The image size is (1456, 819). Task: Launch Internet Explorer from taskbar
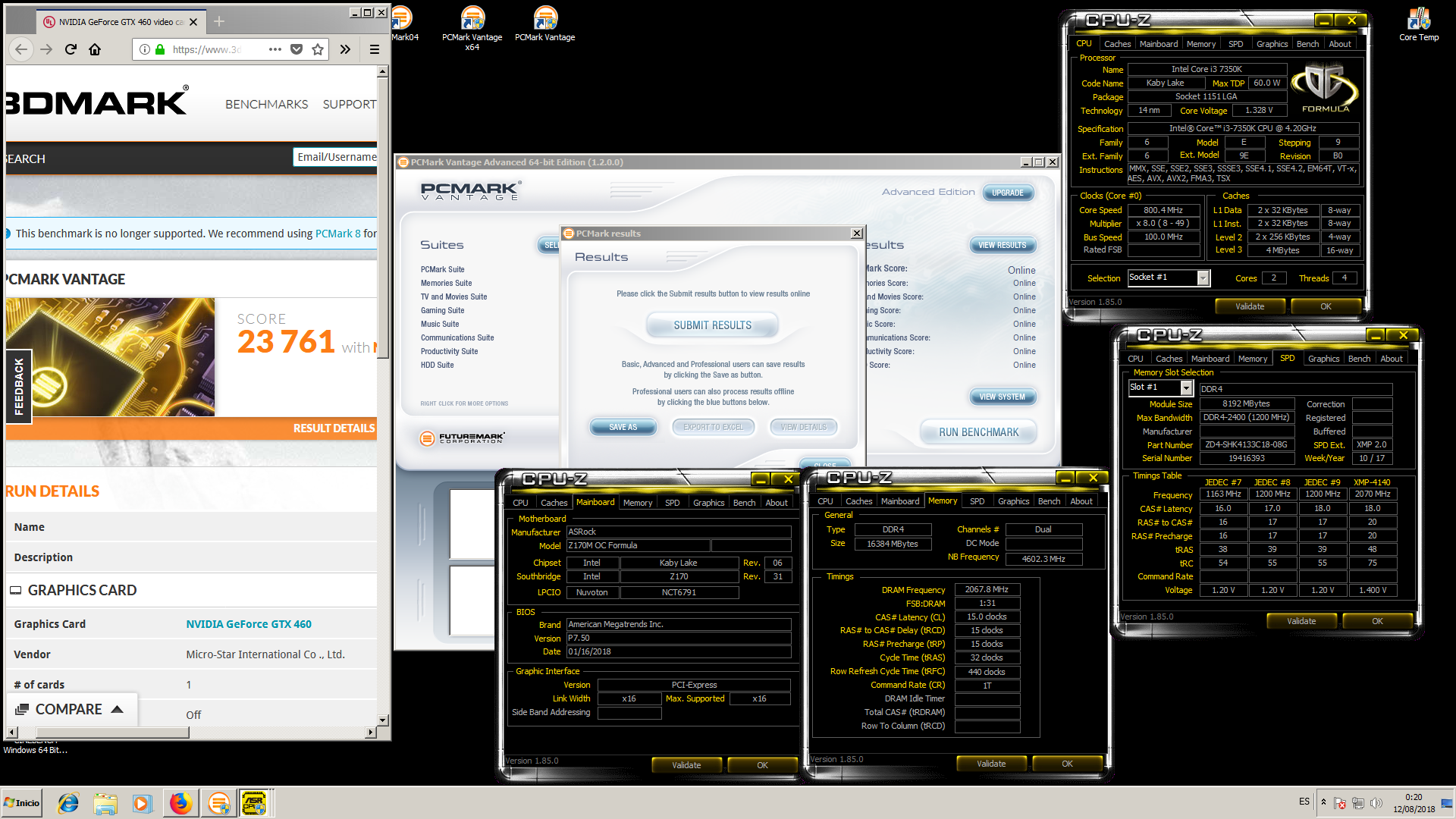(68, 803)
